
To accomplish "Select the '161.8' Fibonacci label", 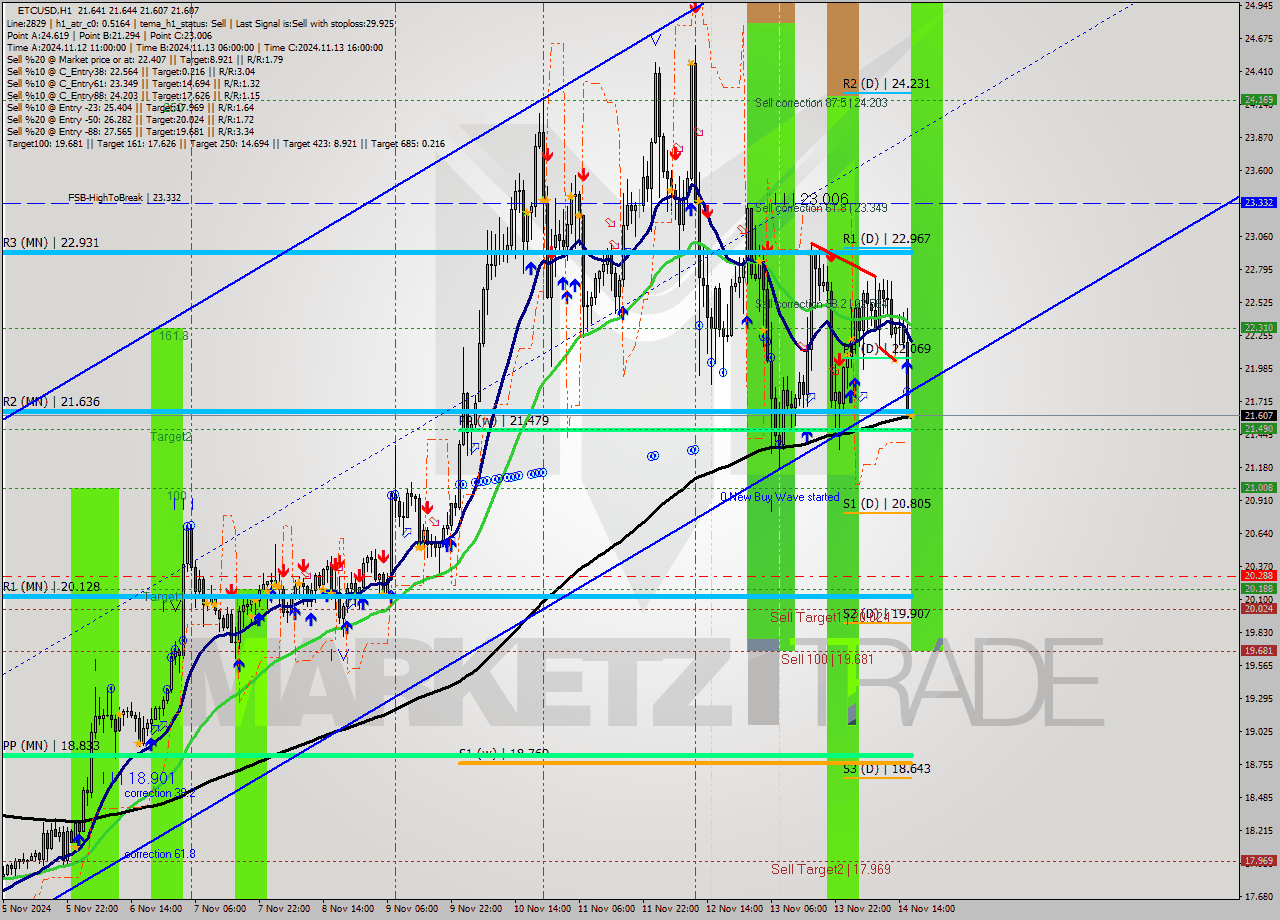I will 174,336.
